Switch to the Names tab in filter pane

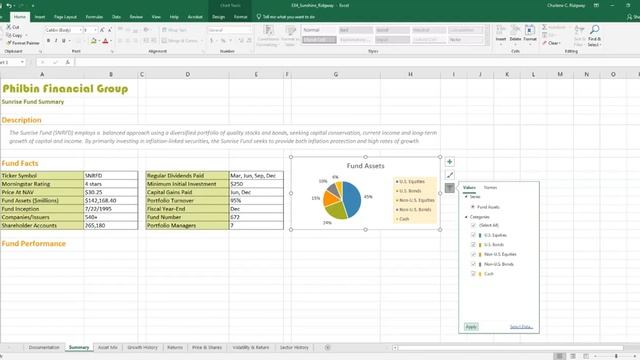coord(490,188)
